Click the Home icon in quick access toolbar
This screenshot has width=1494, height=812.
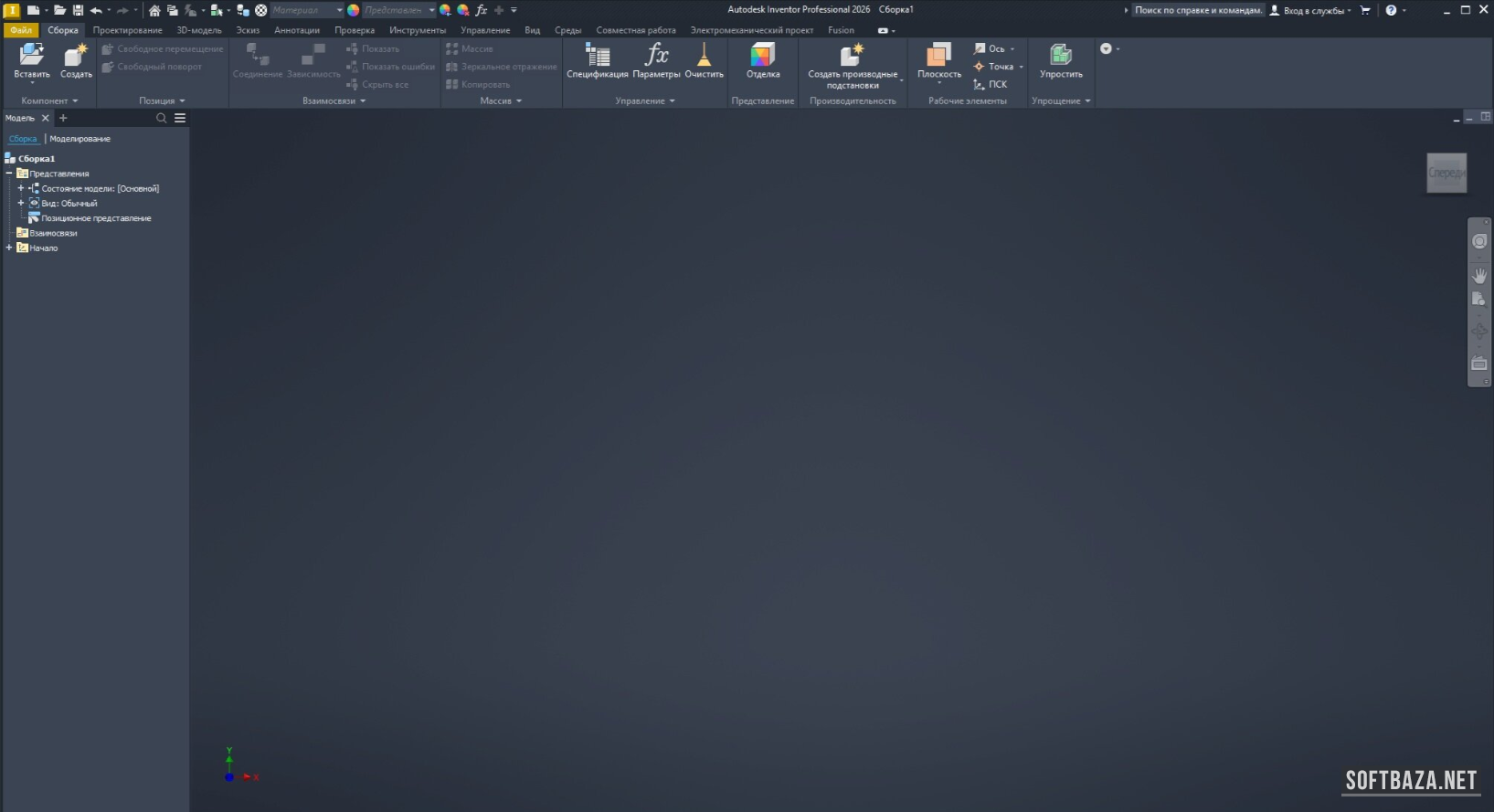click(154, 10)
